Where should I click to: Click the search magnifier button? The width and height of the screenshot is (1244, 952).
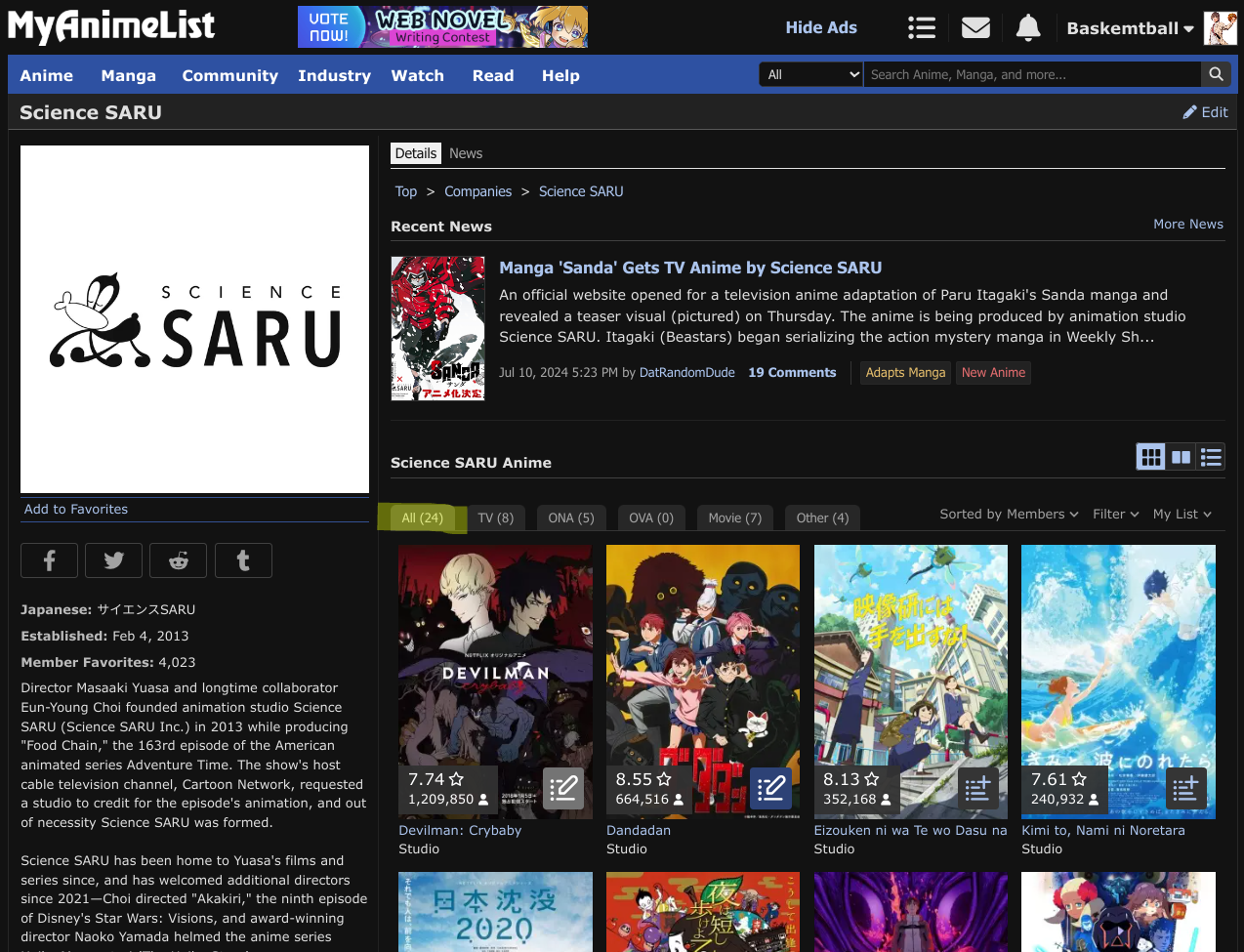tap(1215, 74)
